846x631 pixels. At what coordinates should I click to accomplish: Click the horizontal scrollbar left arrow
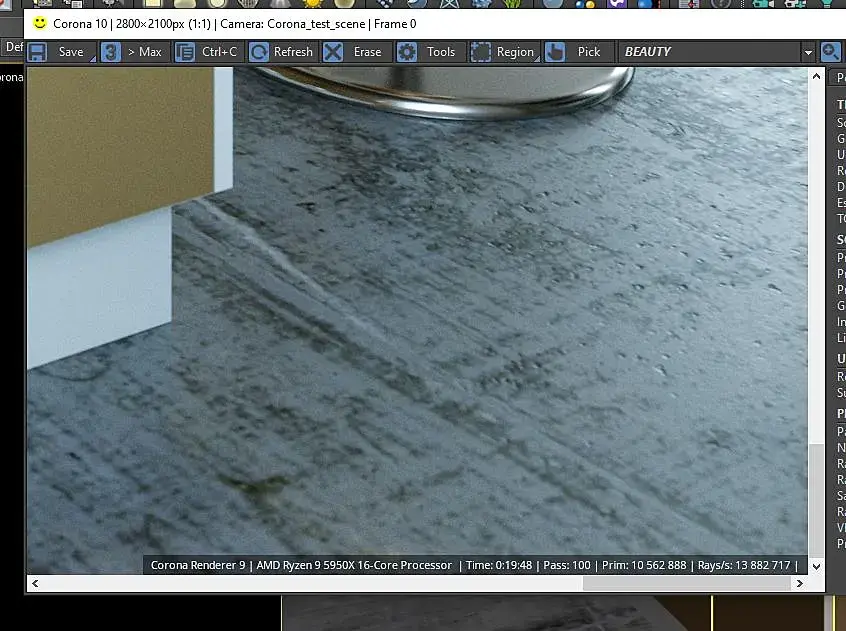(35, 583)
